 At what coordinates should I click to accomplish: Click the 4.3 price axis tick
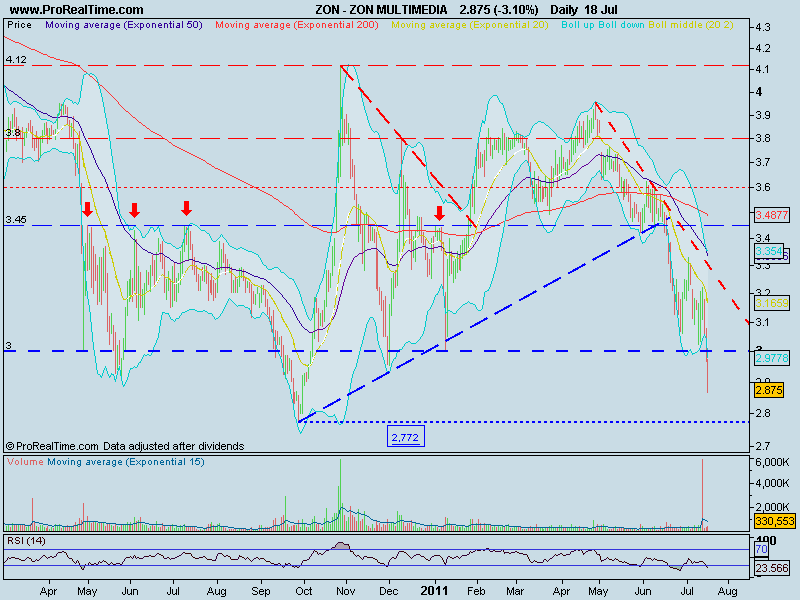763,27
